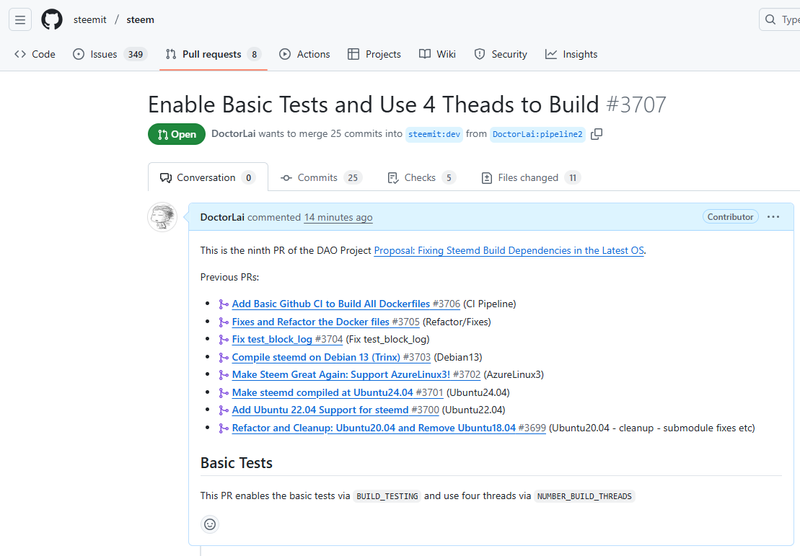
Task: Open the Projects tab
Action: 374,54
